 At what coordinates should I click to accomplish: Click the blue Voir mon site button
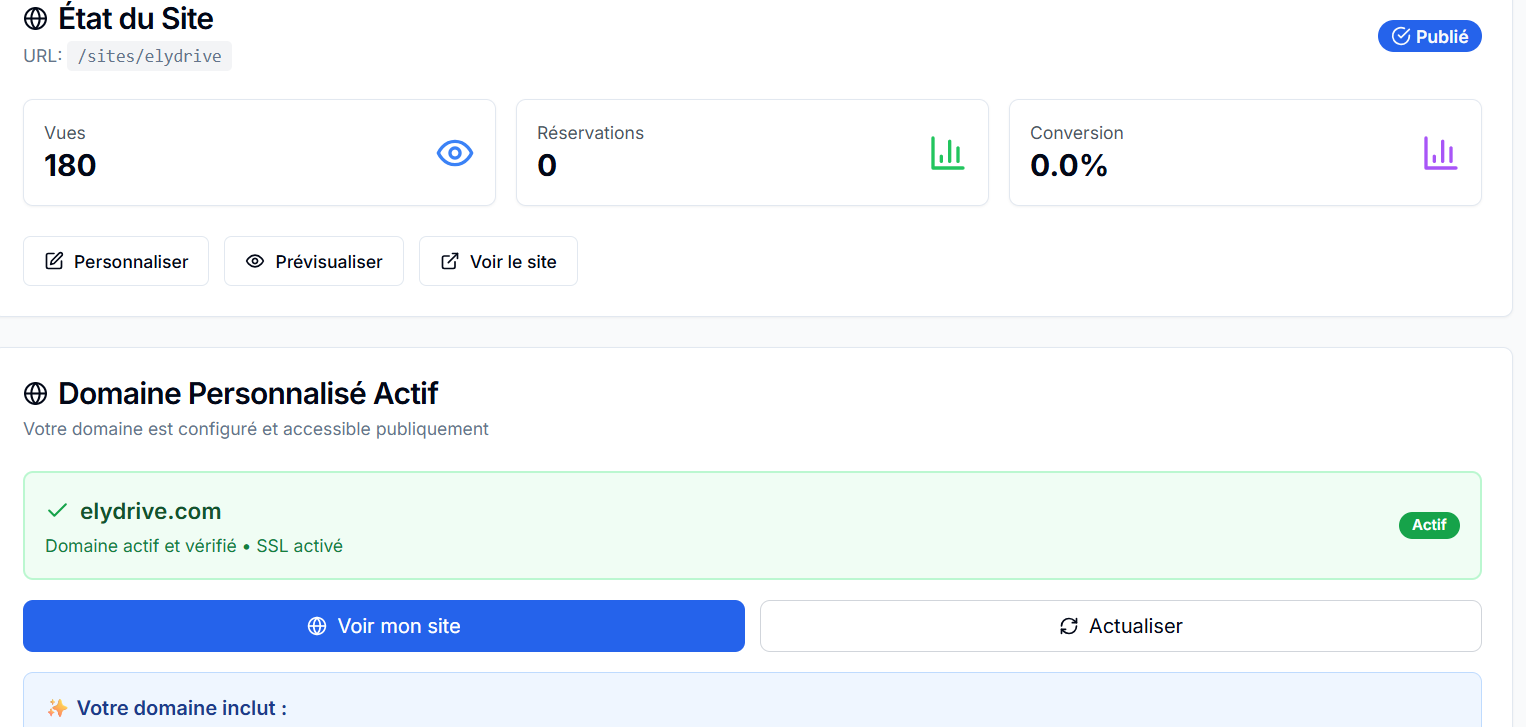click(x=383, y=625)
